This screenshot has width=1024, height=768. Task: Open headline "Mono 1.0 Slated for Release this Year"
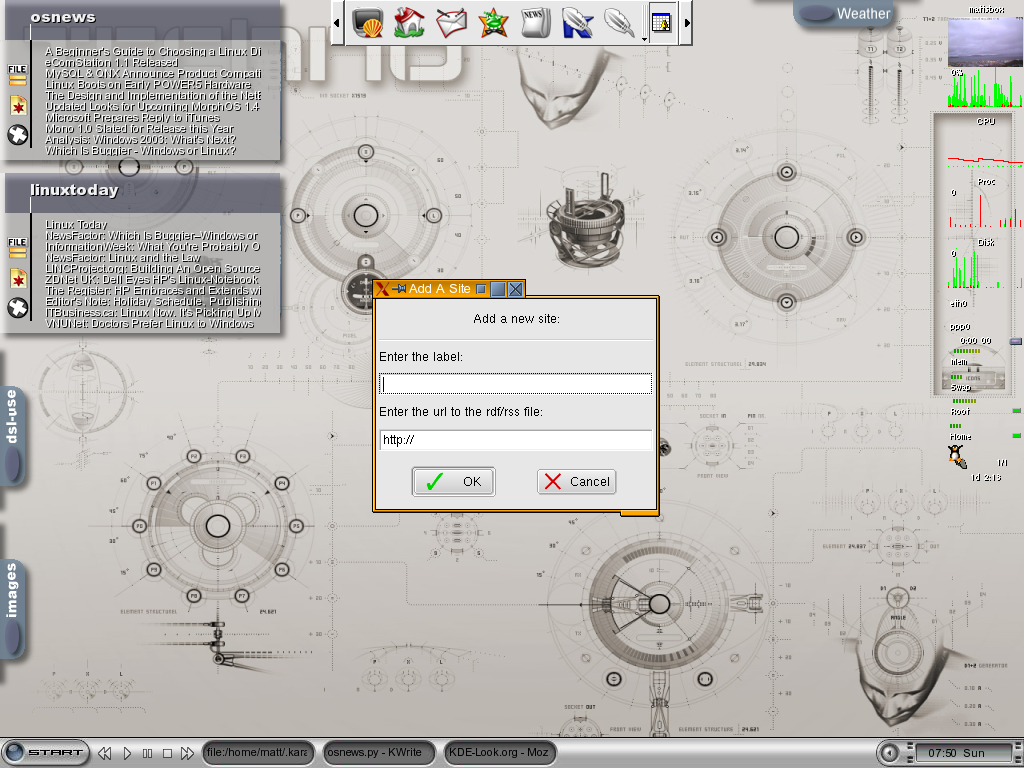pos(140,129)
